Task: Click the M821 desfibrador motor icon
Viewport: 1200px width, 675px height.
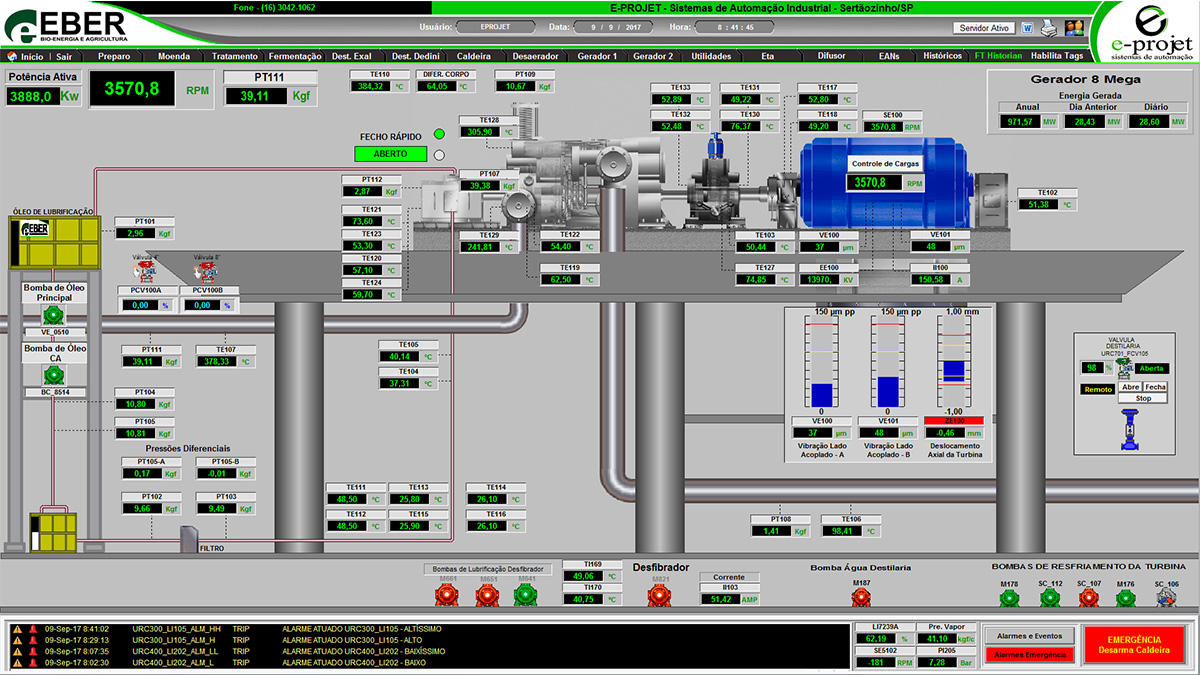Action: (x=658, y=595)
